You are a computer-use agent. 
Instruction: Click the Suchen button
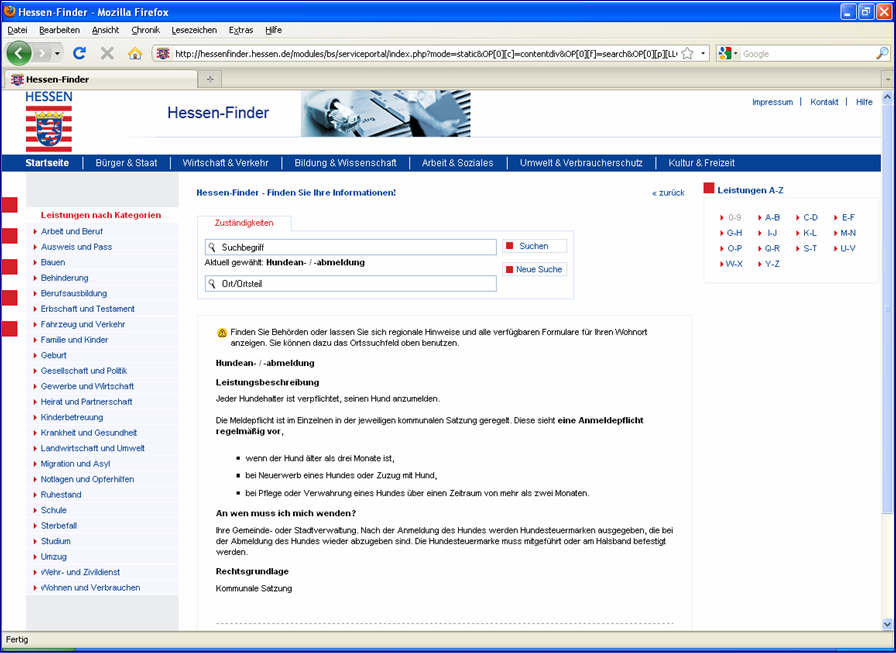click(x=534, y=246)
